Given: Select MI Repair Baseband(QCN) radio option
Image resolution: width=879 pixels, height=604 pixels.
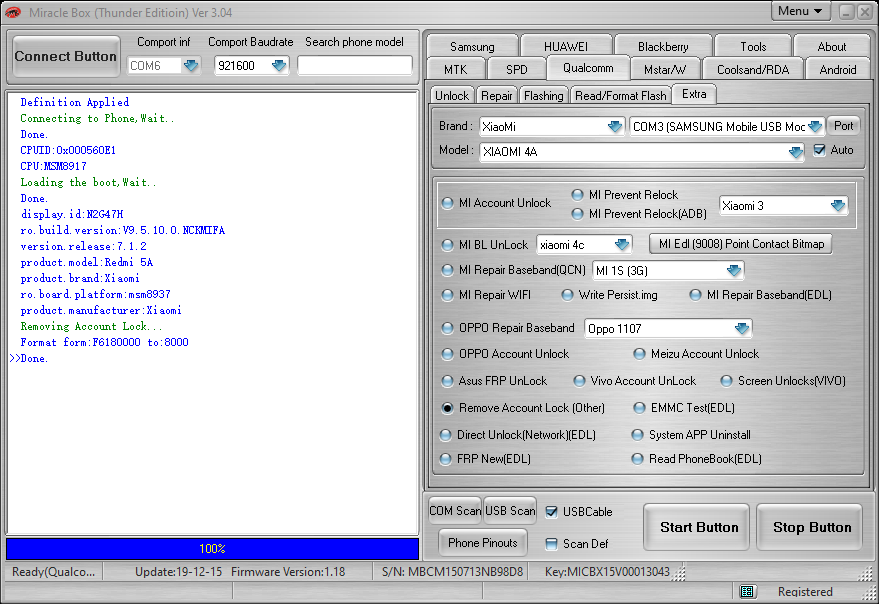Looking at the screenshot, I should coord(447,270).
